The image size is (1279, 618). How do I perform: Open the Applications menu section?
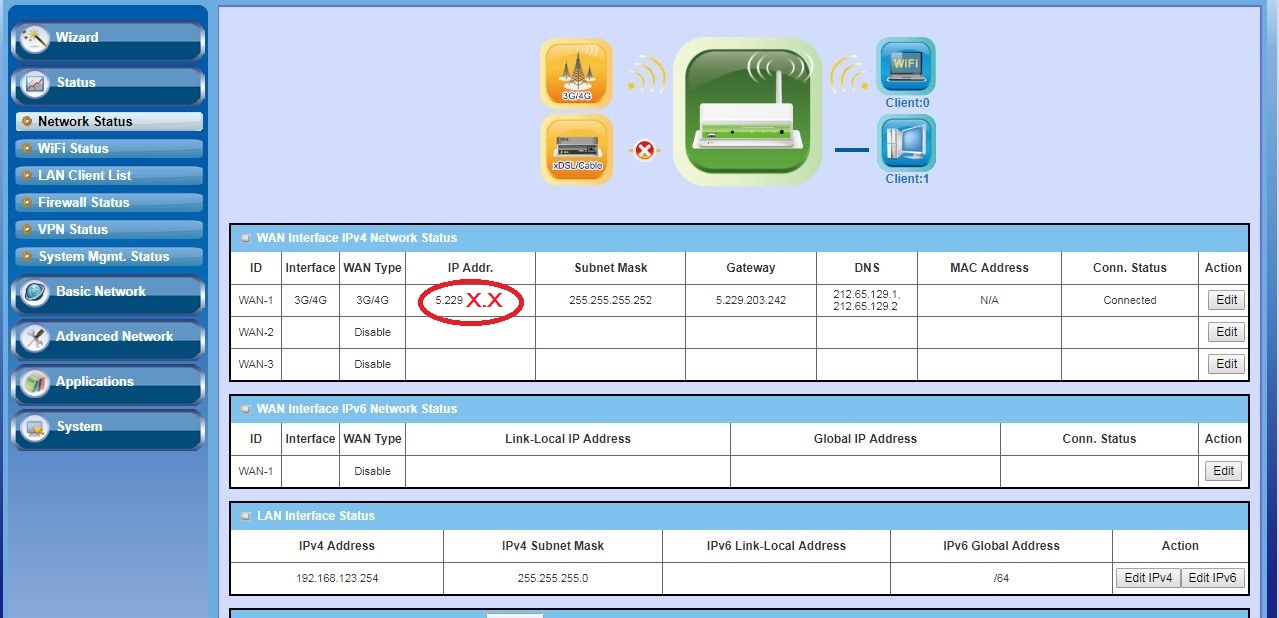pyautogui.click(x=107, y=384)
